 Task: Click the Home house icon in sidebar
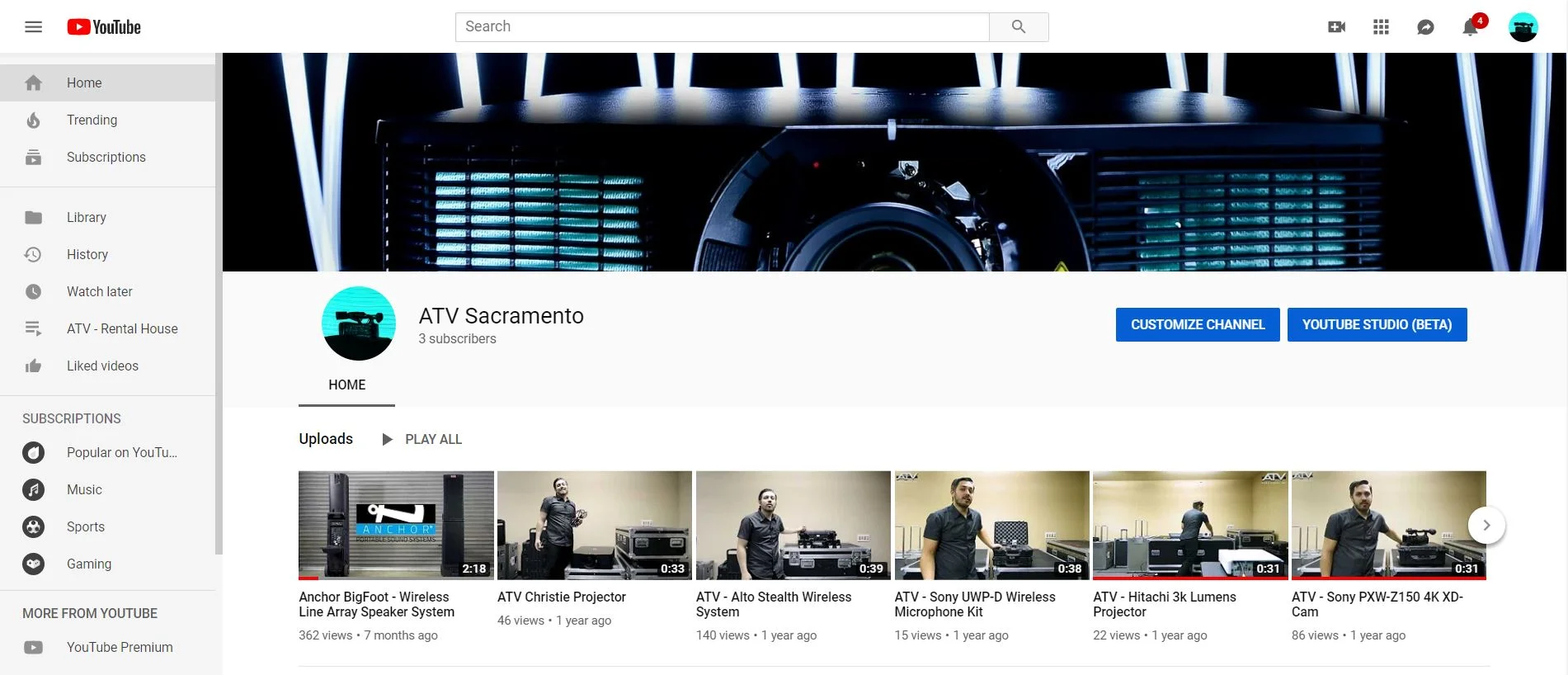(33, 83)
